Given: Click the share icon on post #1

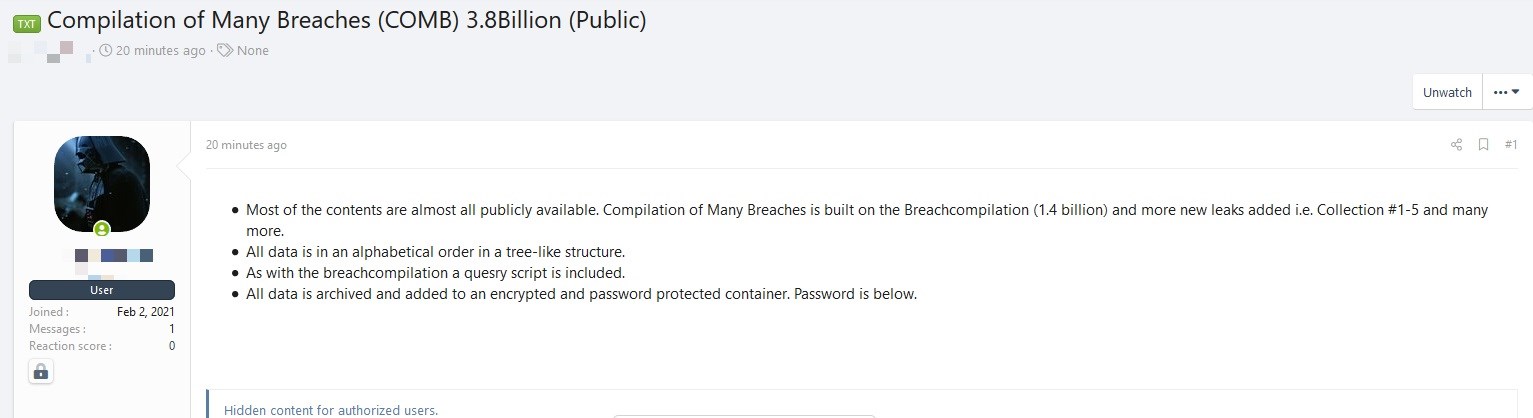Looking at the screenshot, I should pos(1456,145).
